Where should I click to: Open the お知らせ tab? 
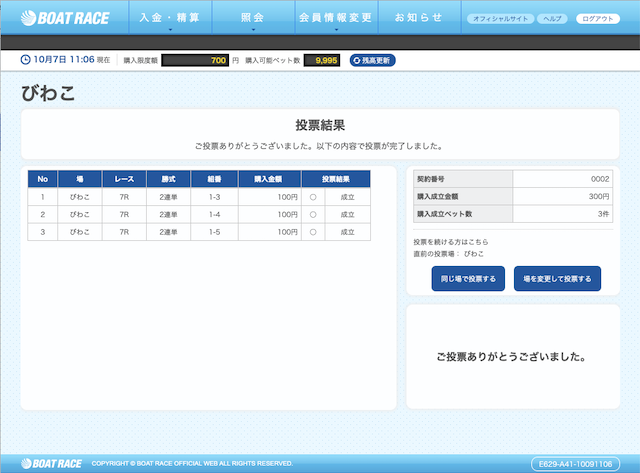click(419, 19)
